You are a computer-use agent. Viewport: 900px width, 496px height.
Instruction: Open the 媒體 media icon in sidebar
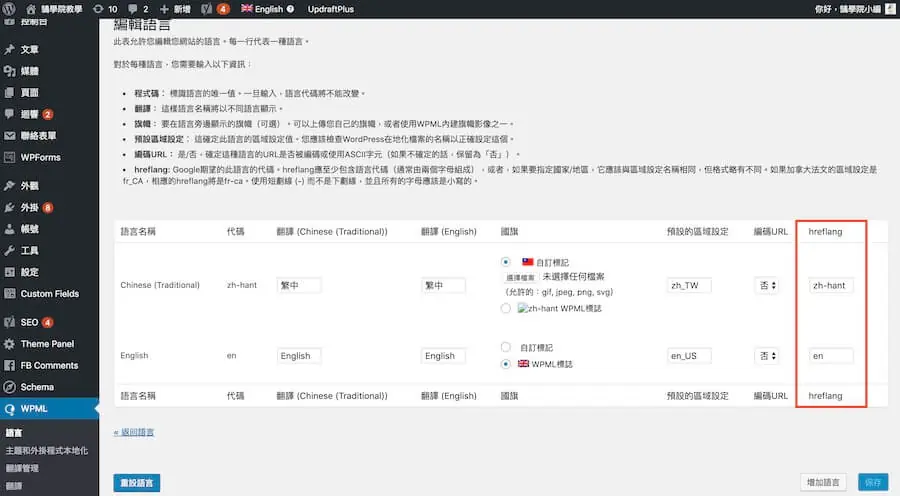pos(9,71)
